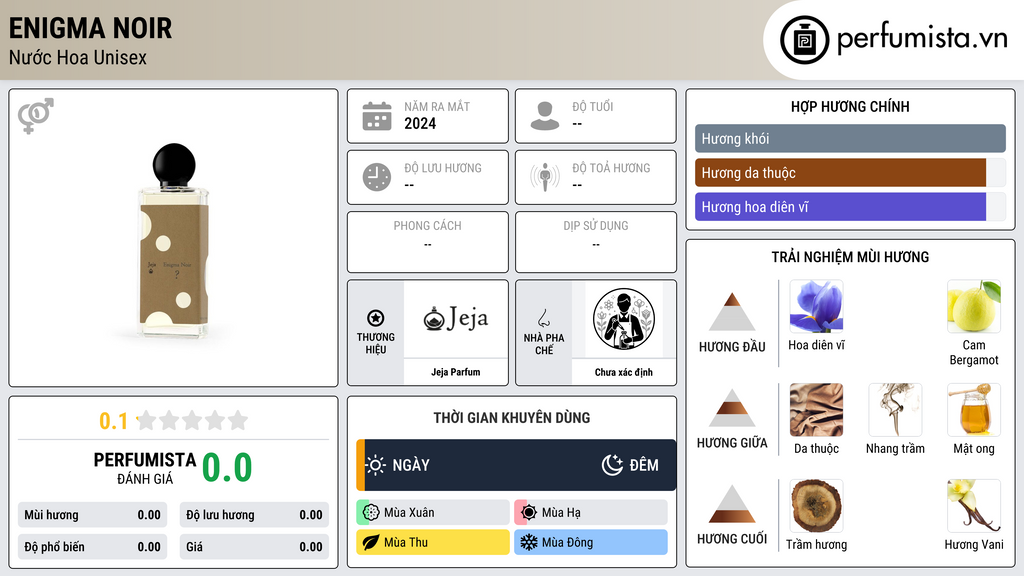Click the Perfumista Đánh Giá label
This screenshot has height=576, width=1024.
pos(145,468)
